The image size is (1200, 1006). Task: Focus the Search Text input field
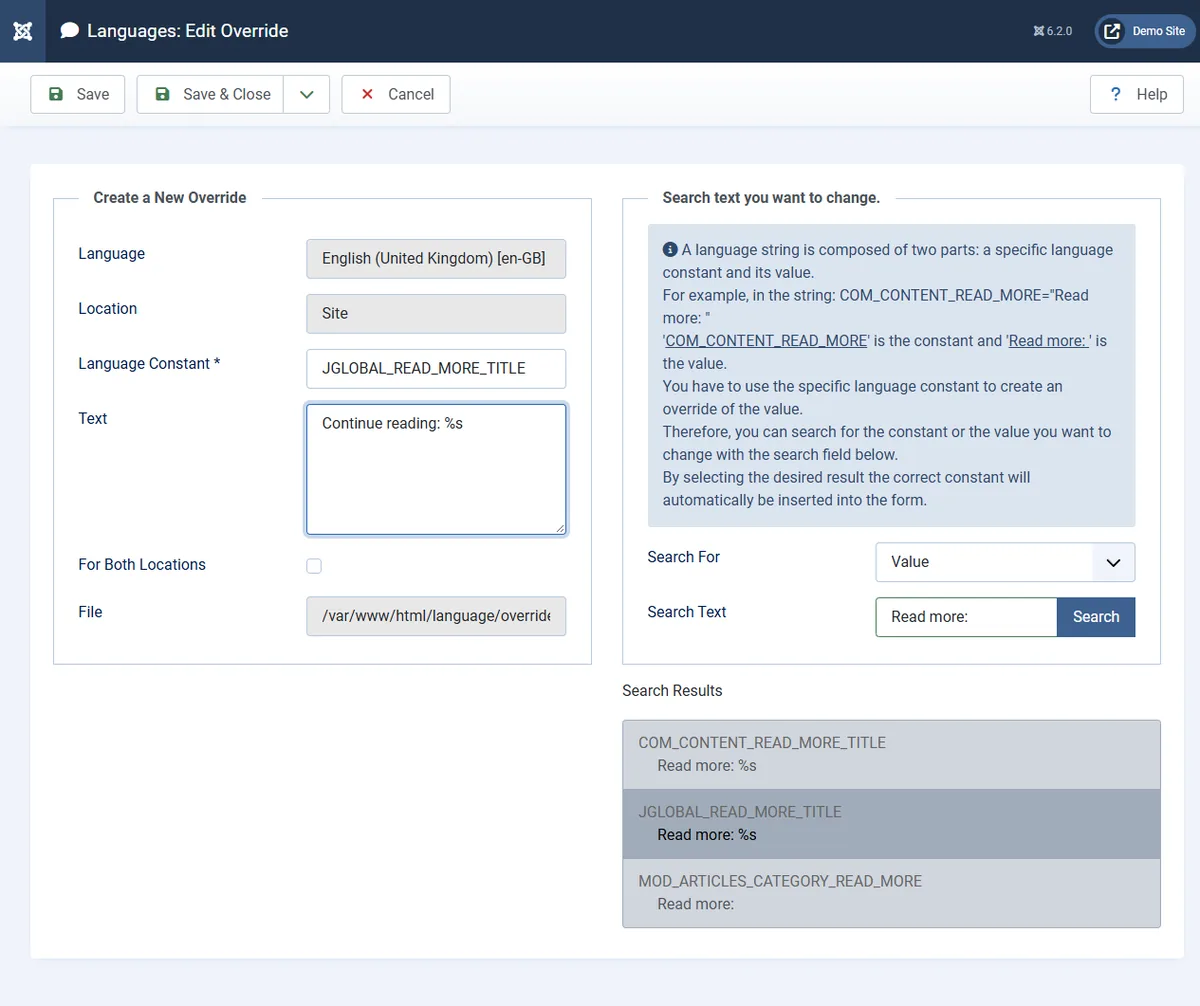click(966, 617)
